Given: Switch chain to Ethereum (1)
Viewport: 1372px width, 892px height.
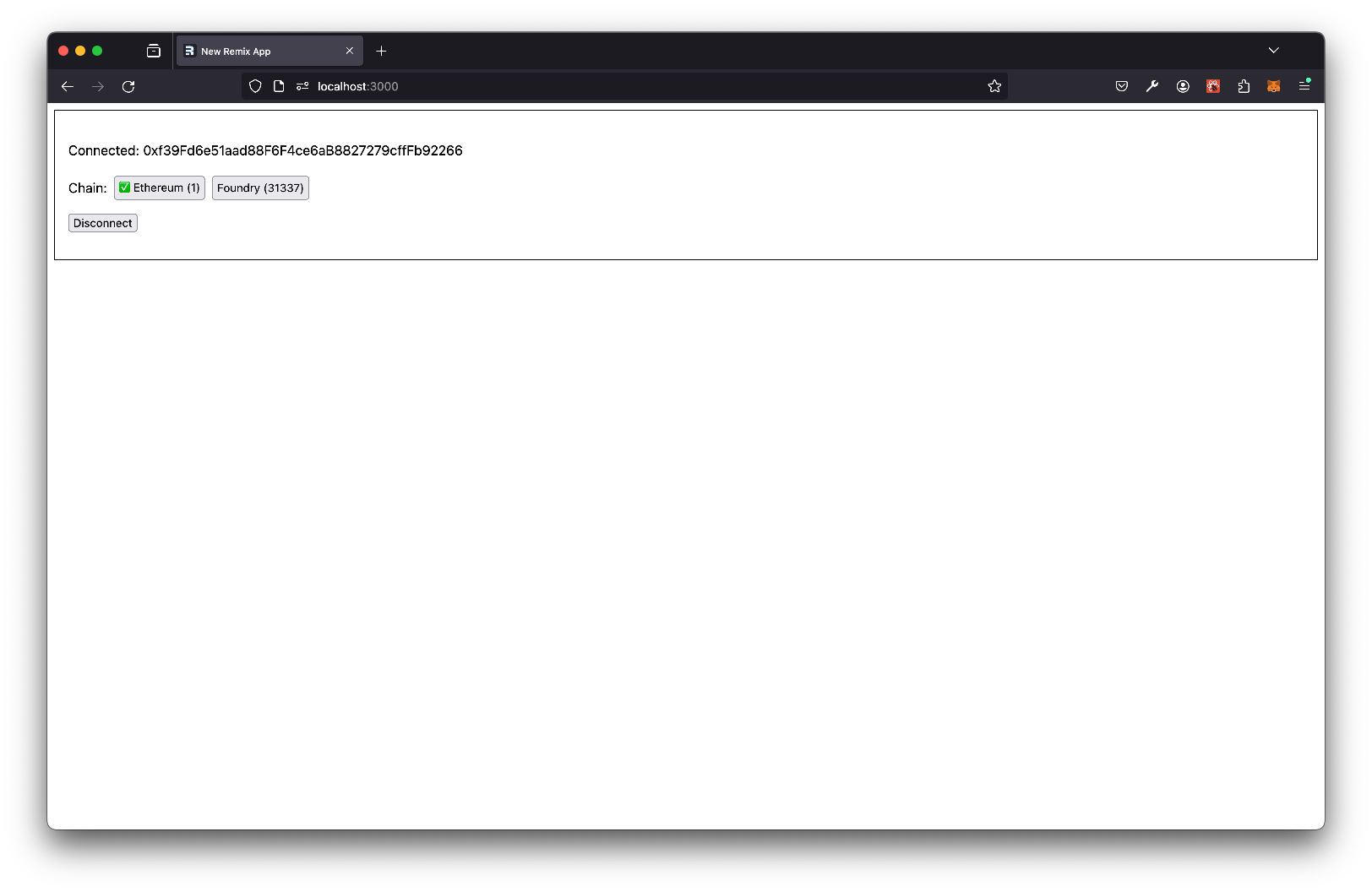Looking at the screenshot, I should pos(160,188).
